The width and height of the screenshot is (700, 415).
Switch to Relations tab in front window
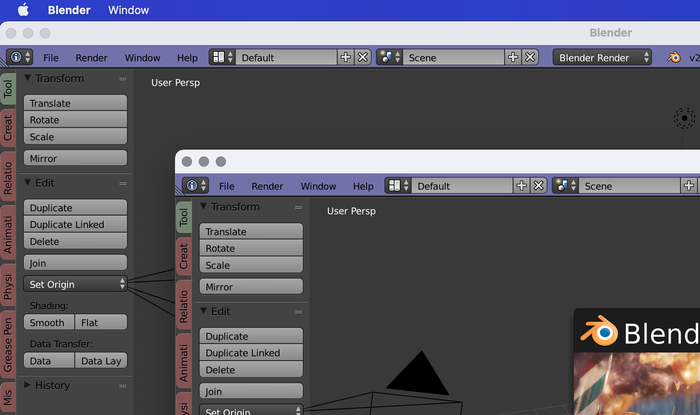[184, 307]
